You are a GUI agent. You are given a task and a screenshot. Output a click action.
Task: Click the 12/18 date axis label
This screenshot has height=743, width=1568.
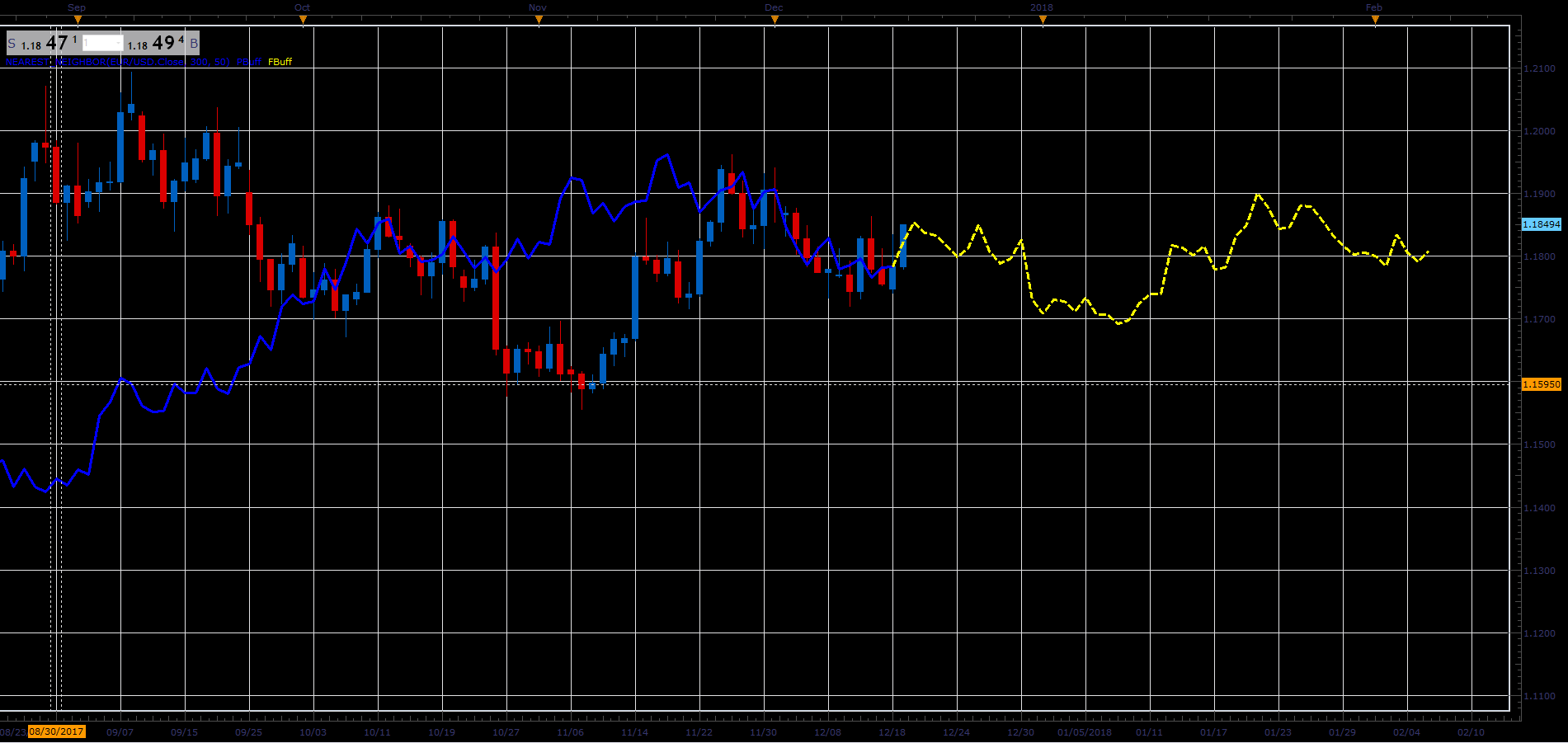[x=892, y=732]
